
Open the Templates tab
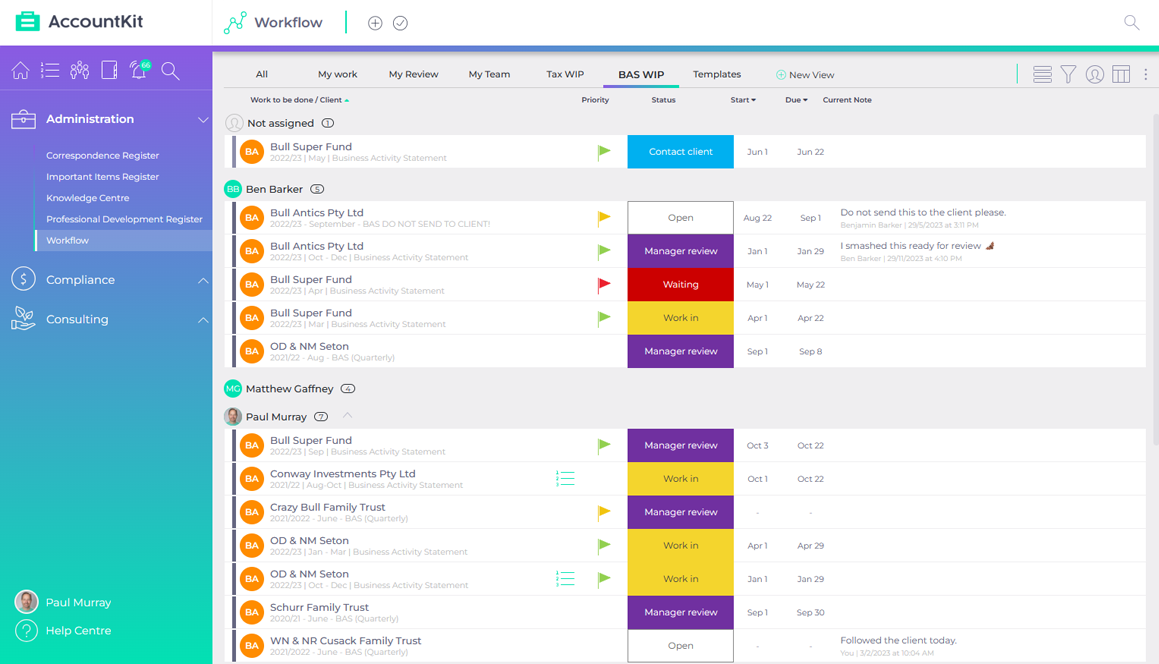click(x=716, y=74)
